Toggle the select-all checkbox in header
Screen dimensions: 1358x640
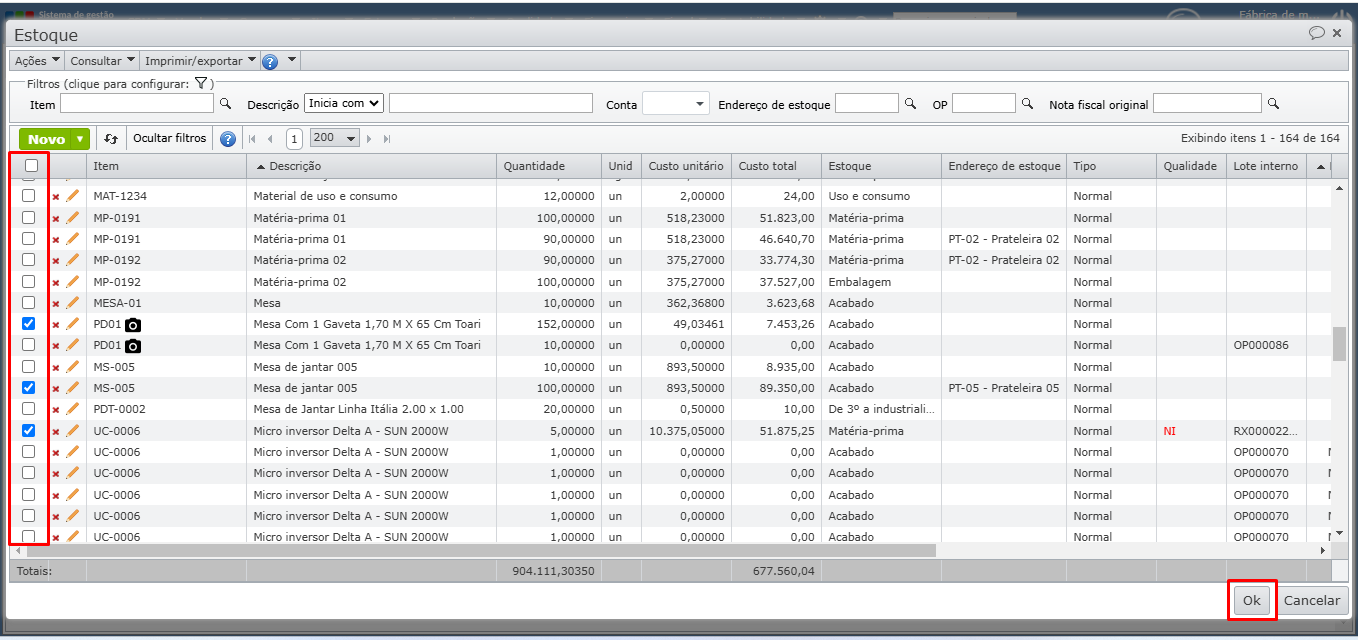(31, 166)
